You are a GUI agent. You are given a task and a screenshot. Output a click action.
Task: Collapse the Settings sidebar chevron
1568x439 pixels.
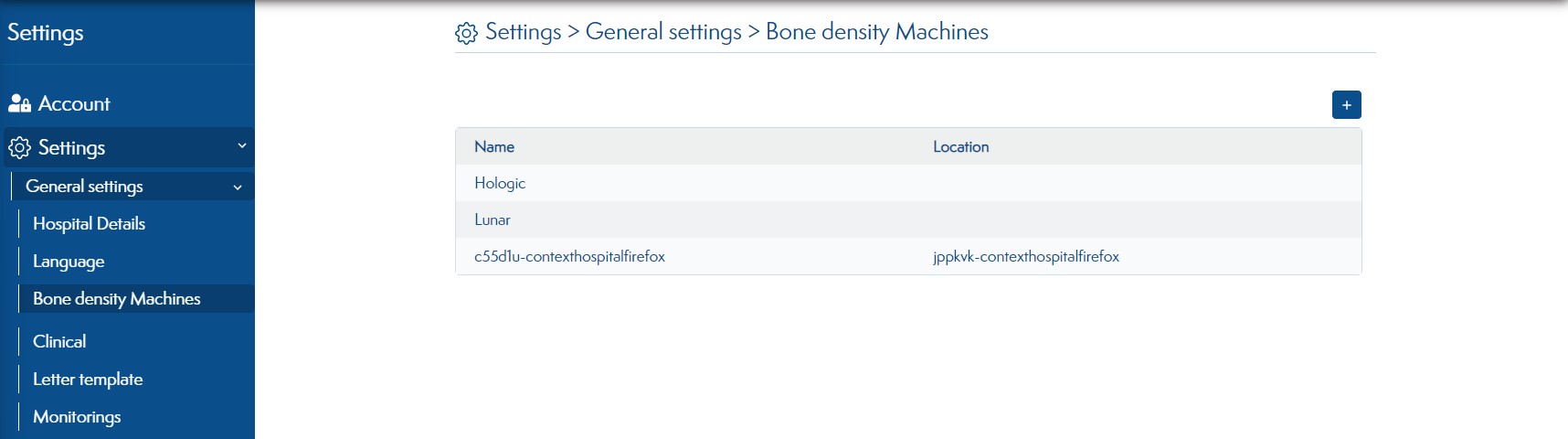click(x=242, y=145)
